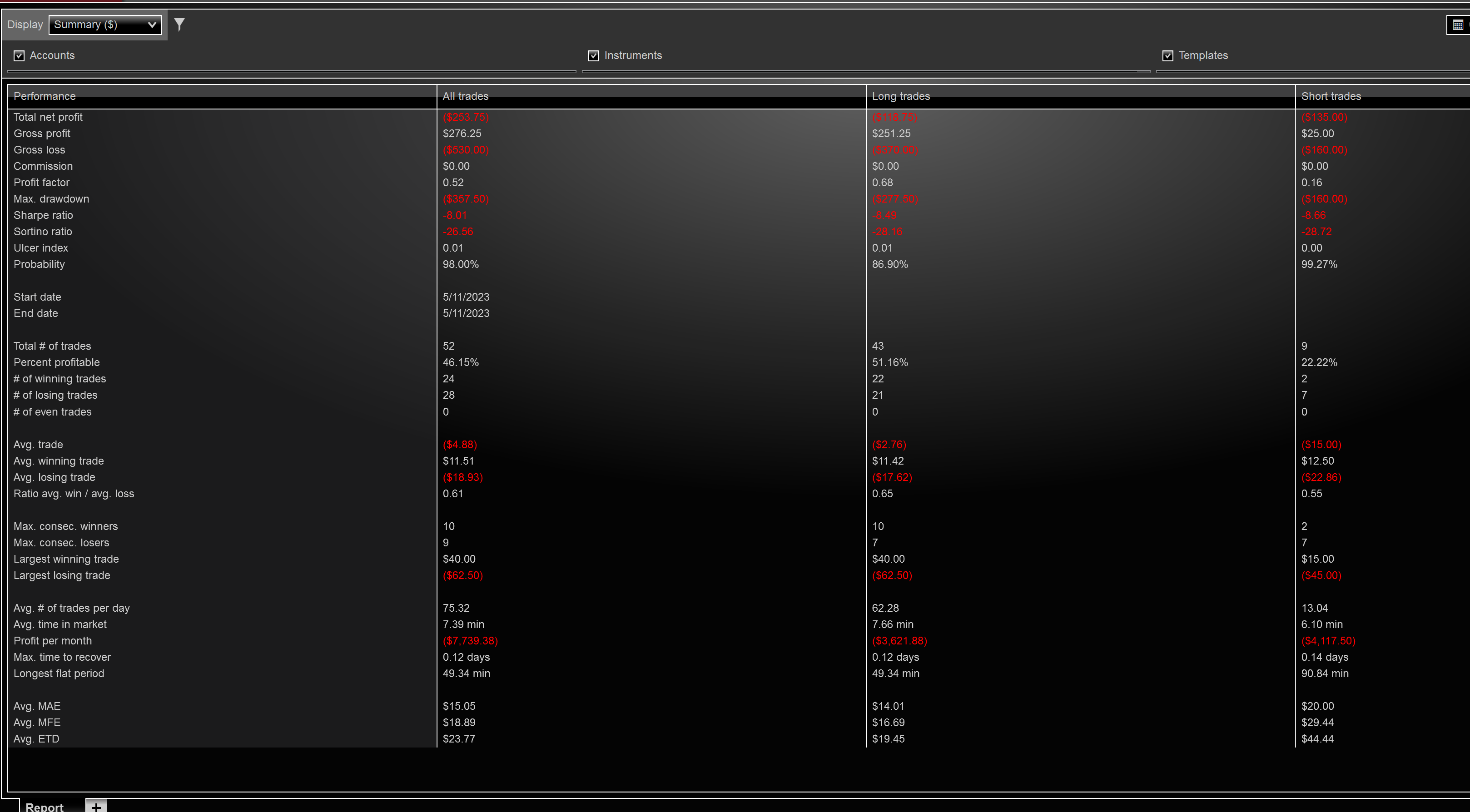Select short trades total net profit ($135.00)
Image resolution: width=1470 pixels, height=812 pixels.
(x=1324, y=117)
